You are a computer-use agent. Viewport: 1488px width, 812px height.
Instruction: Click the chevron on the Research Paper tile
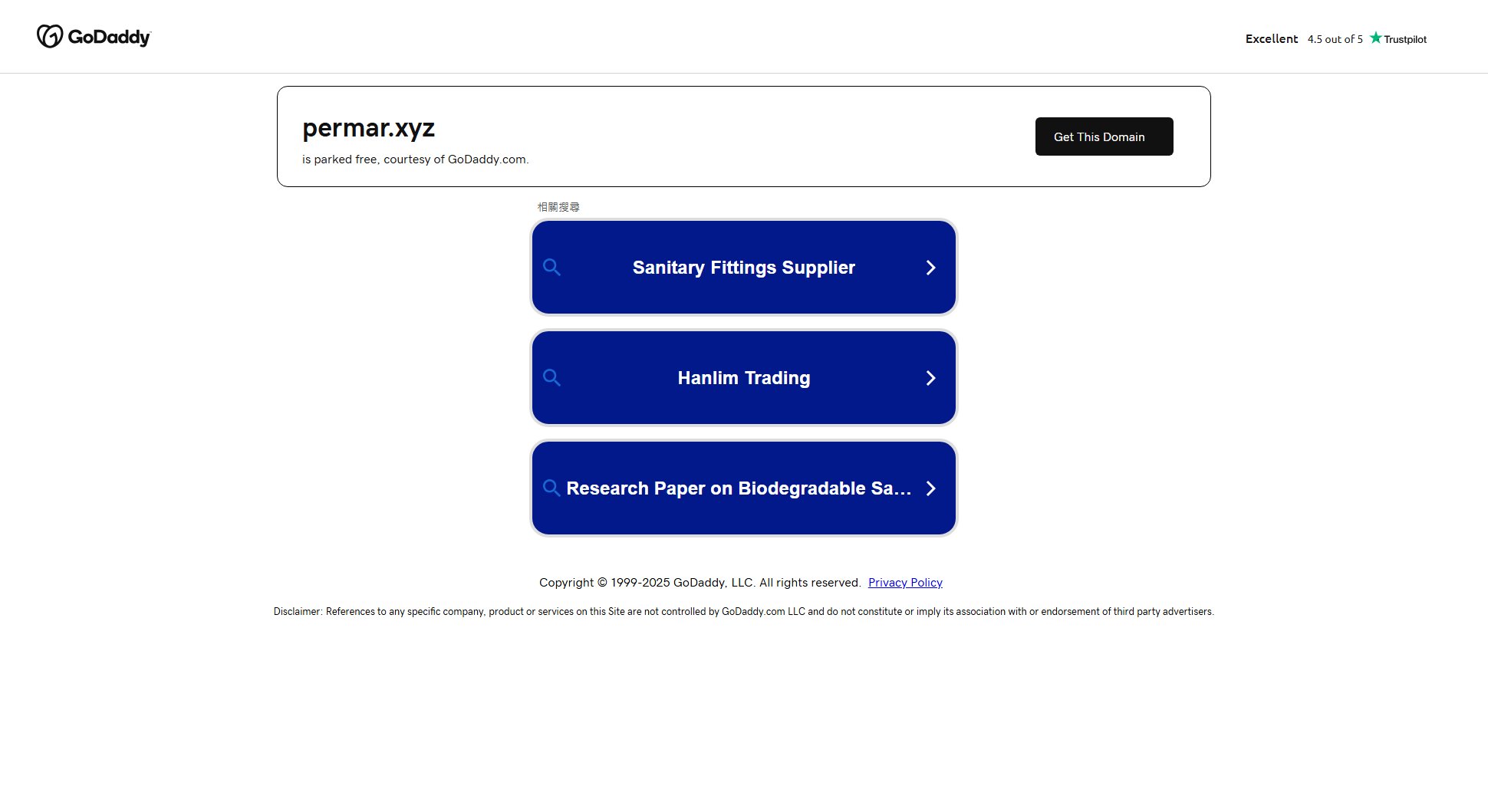(x=930, y=488)
